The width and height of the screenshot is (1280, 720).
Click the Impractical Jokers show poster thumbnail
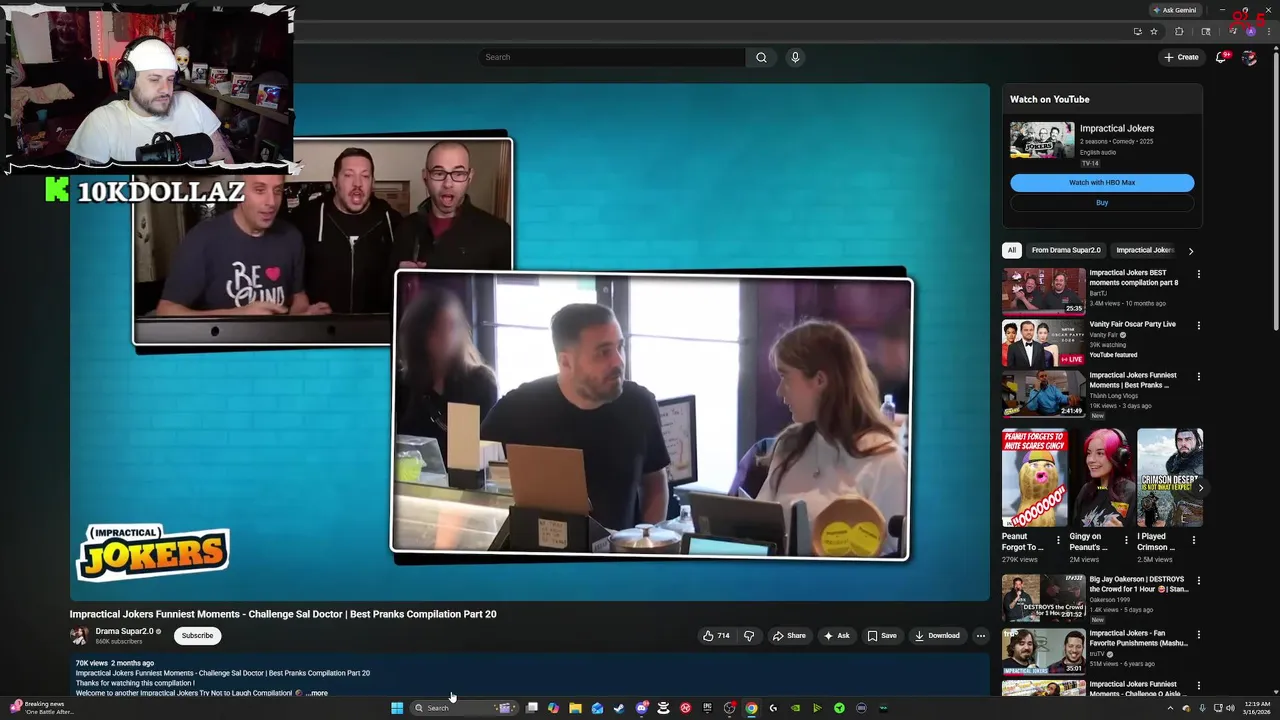[1042, 140]
